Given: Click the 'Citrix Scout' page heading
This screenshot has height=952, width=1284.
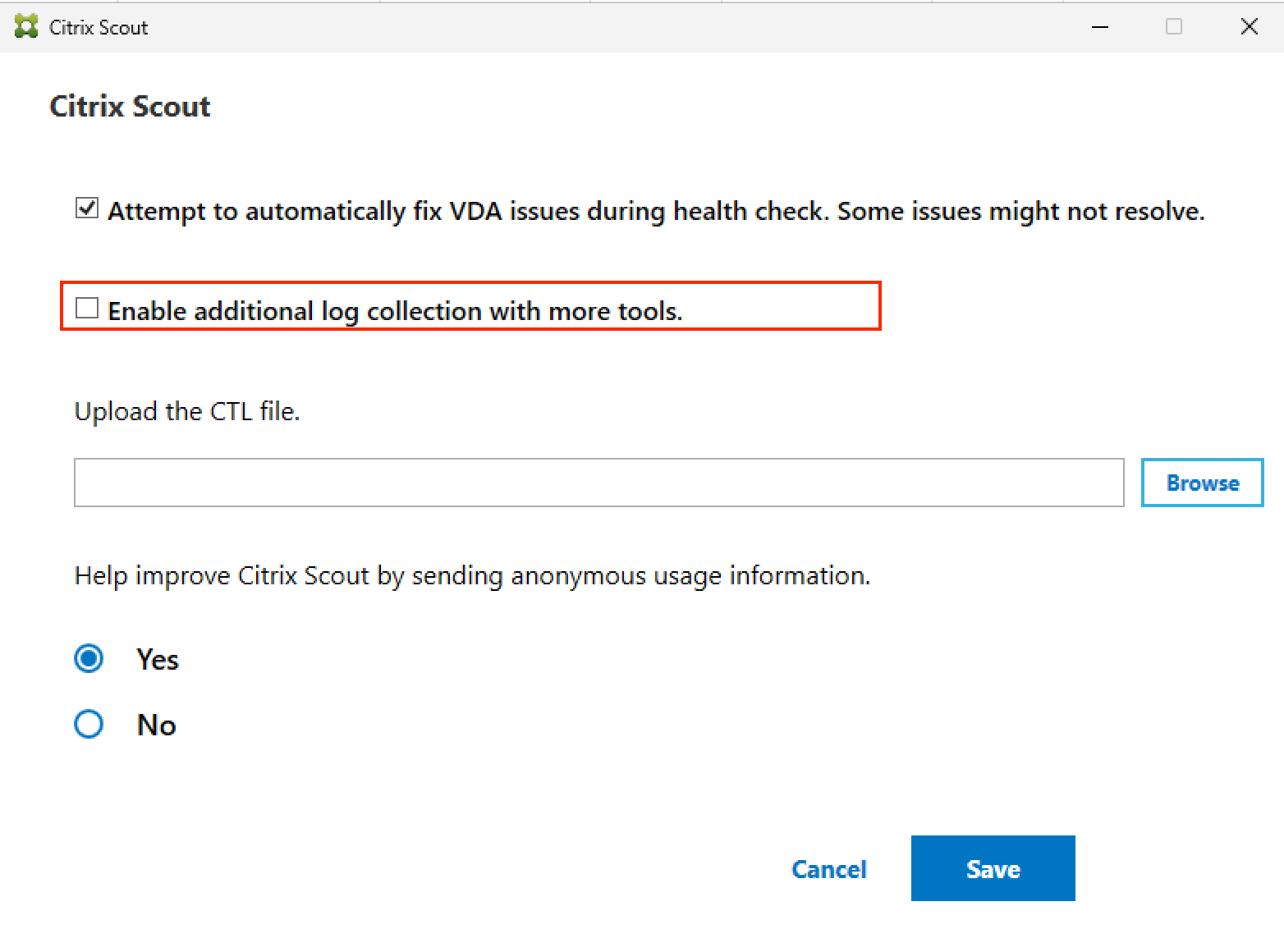Looking at the screenshot, I should (x=130, y=106).
